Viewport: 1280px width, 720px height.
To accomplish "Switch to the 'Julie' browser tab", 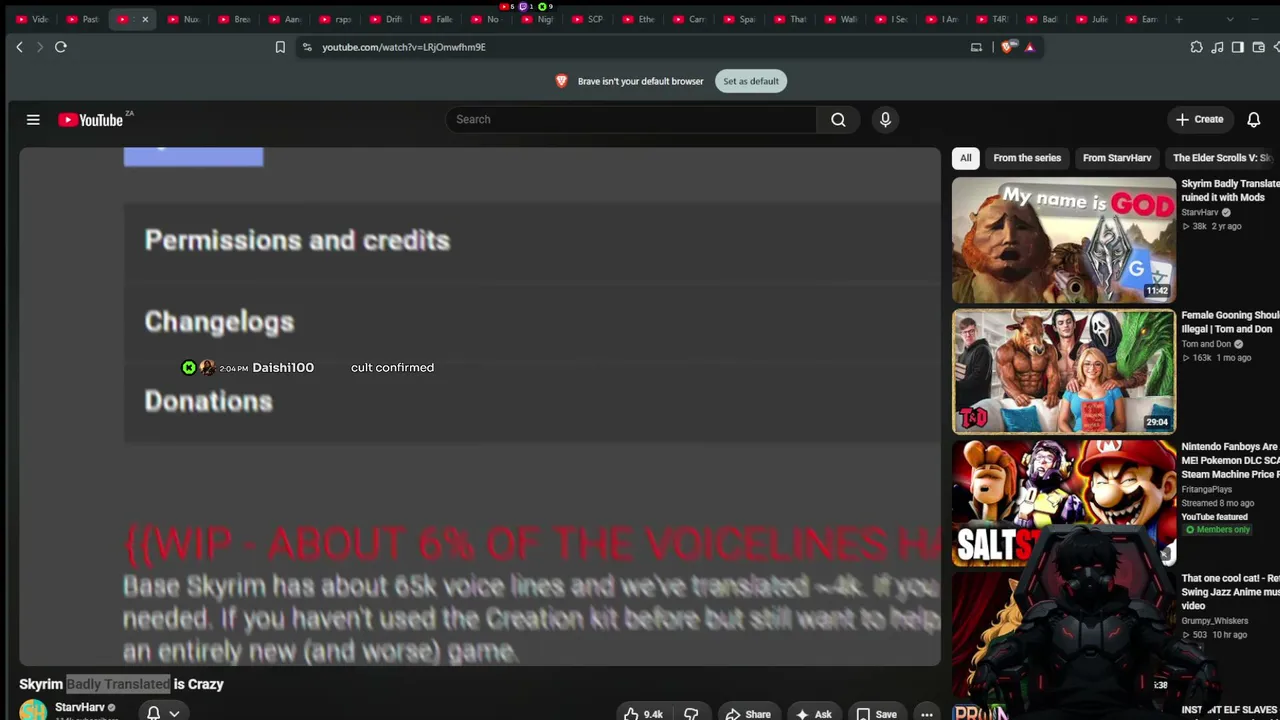I will [x=1090, y=19].
